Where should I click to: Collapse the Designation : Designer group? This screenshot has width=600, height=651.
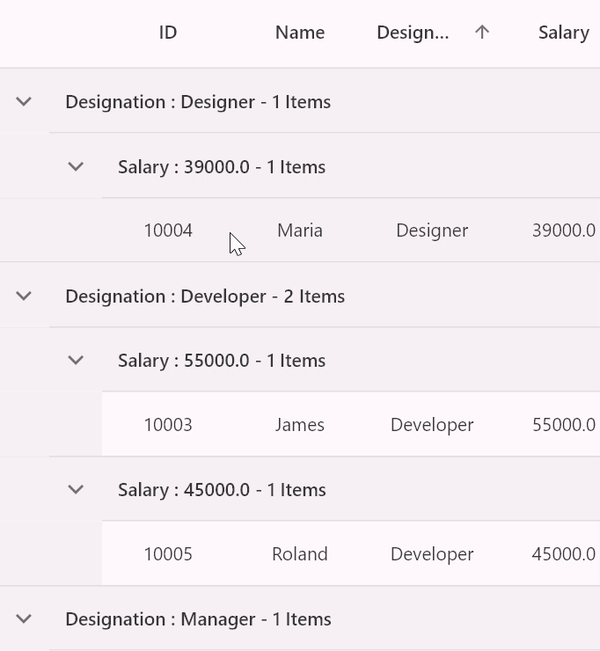click(x=24, y=101)
